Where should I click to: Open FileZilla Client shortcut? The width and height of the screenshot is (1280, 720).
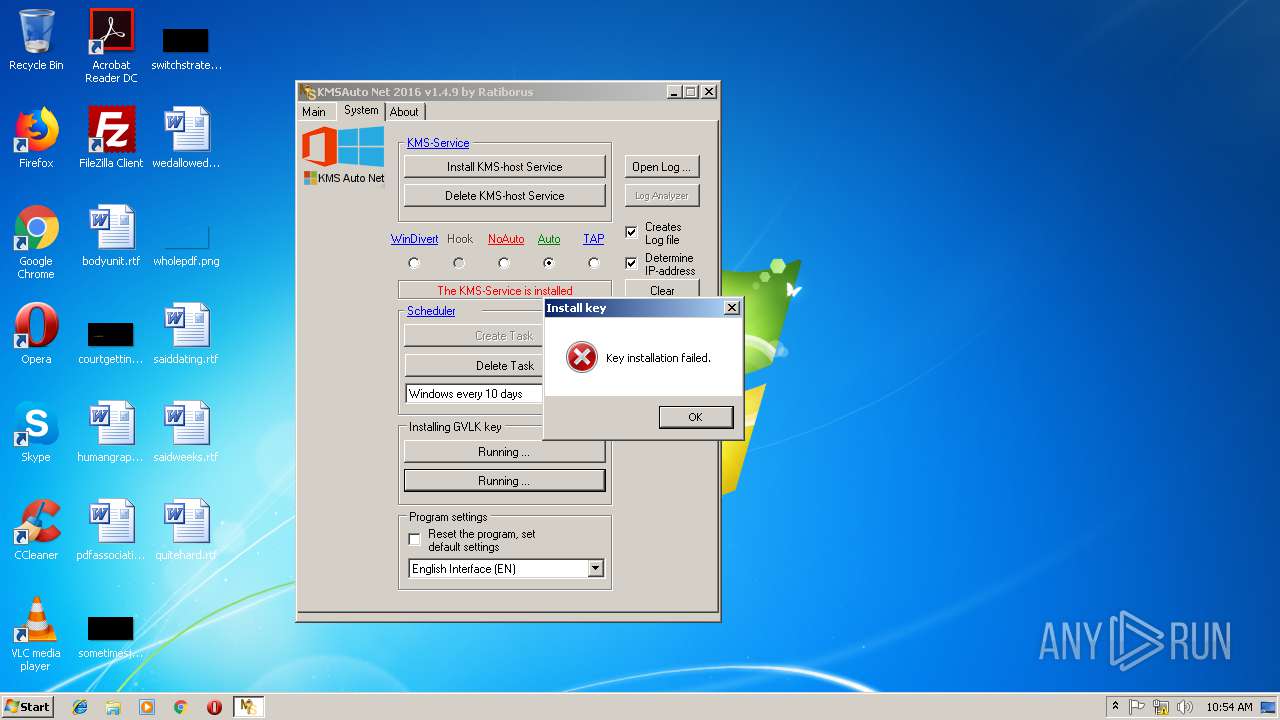[x=111, y=138]
